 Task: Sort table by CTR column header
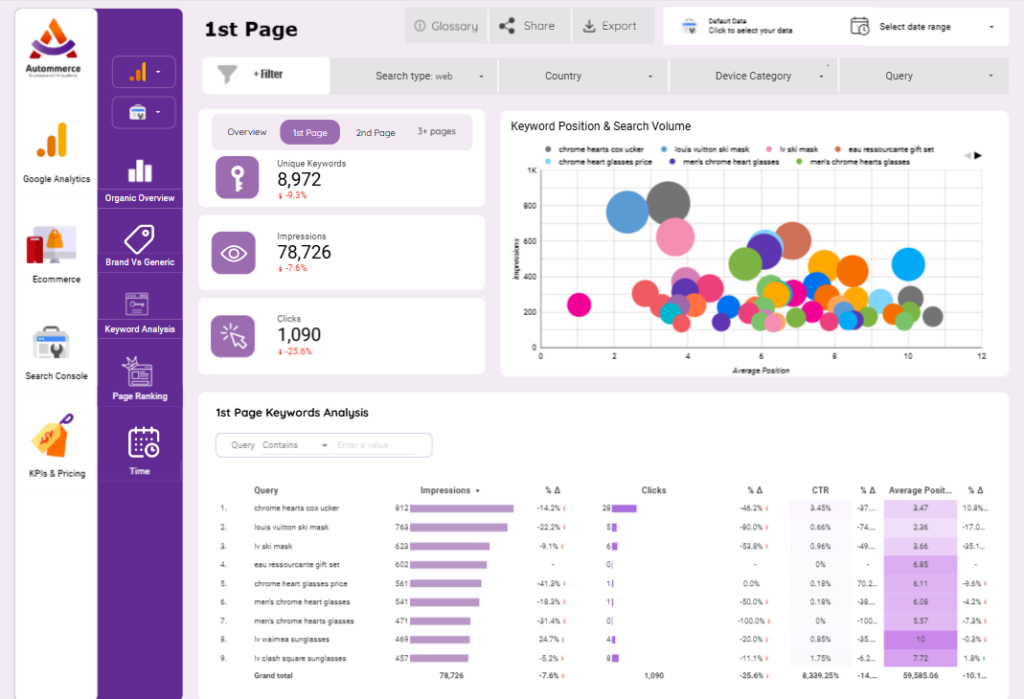pyautogui.click(x=820, y=490)
